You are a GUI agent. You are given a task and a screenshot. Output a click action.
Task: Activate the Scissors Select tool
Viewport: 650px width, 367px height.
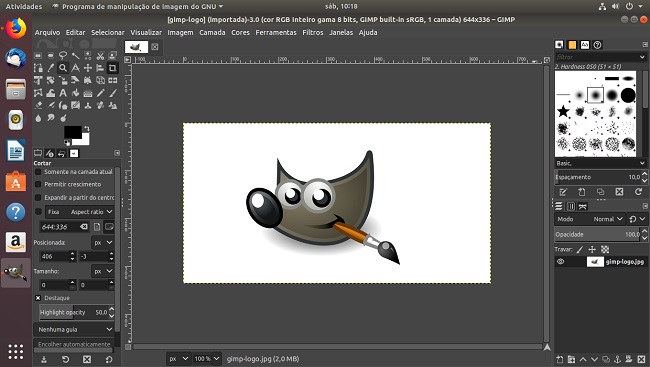(100, 56)
